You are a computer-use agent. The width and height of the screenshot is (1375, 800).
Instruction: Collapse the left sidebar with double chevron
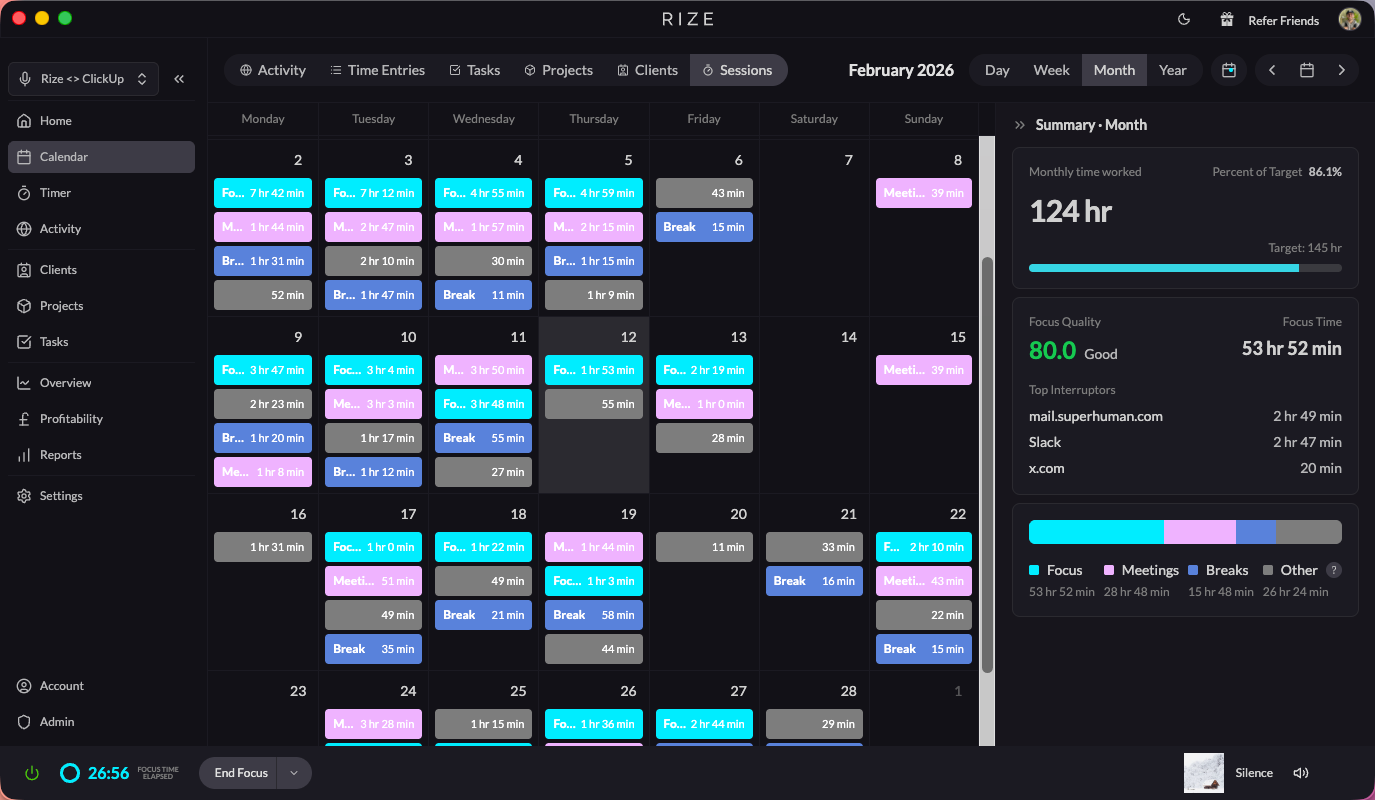click(179, 79)
